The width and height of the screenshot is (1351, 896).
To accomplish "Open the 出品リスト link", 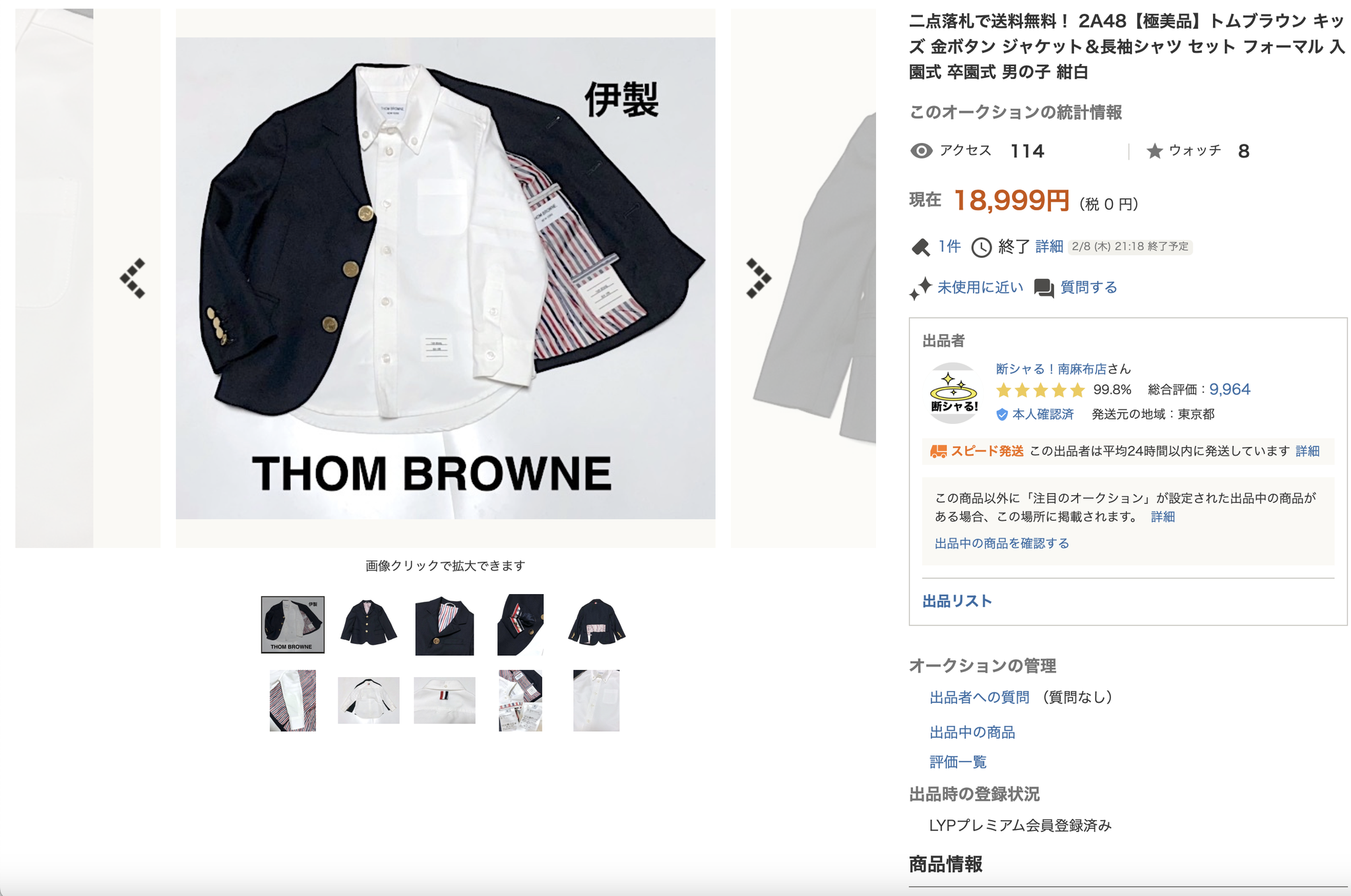I will (957, 601).
